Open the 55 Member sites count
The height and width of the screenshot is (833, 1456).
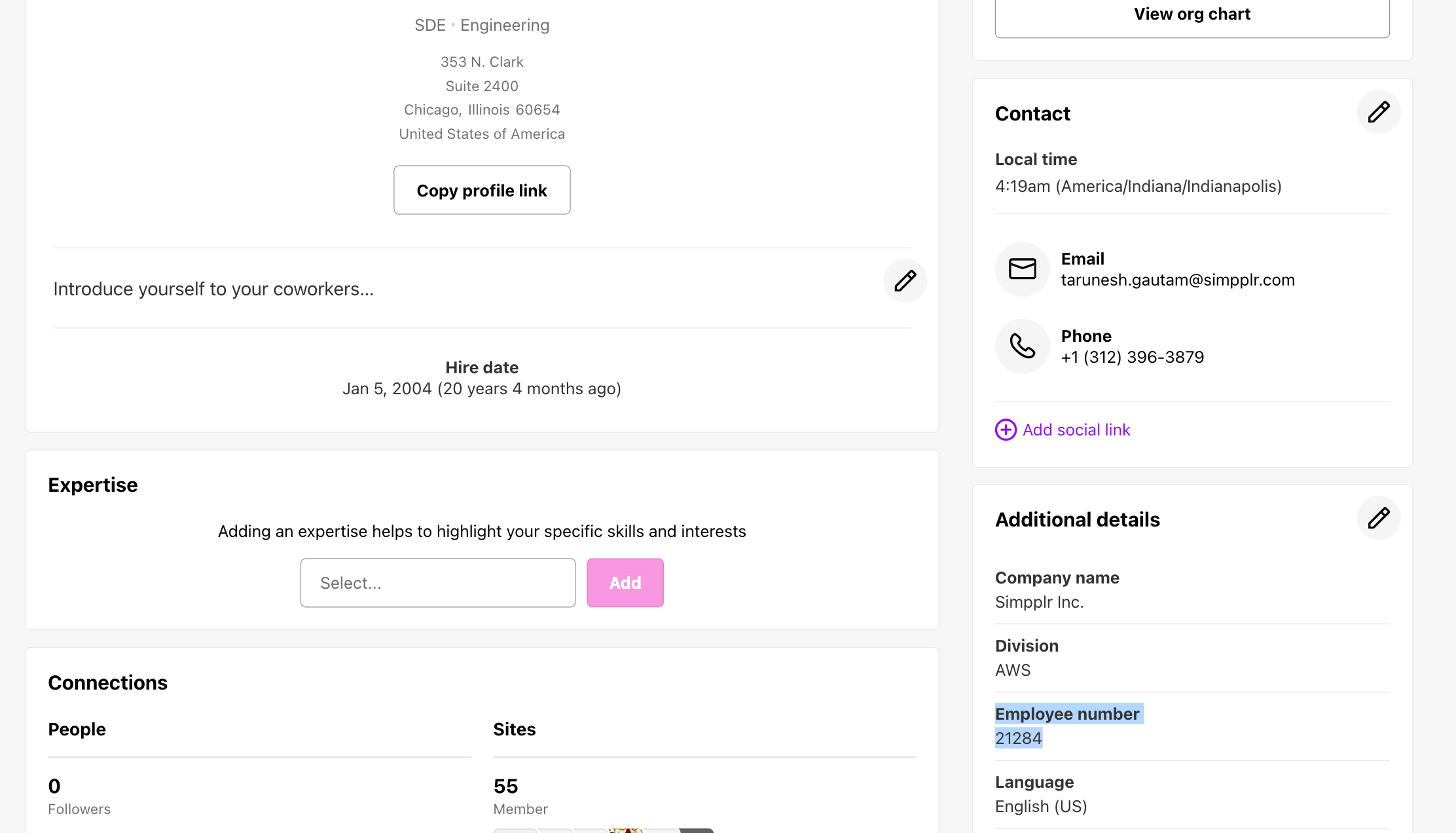(505, 787)
